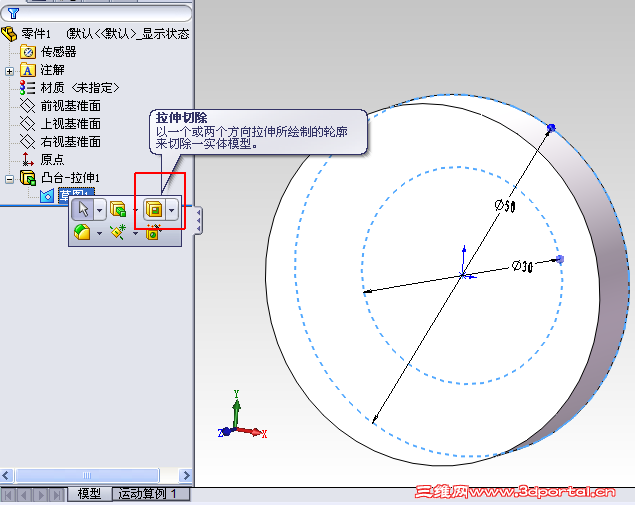Click the previous-tab navigation arrow

(x=25, y=494)
